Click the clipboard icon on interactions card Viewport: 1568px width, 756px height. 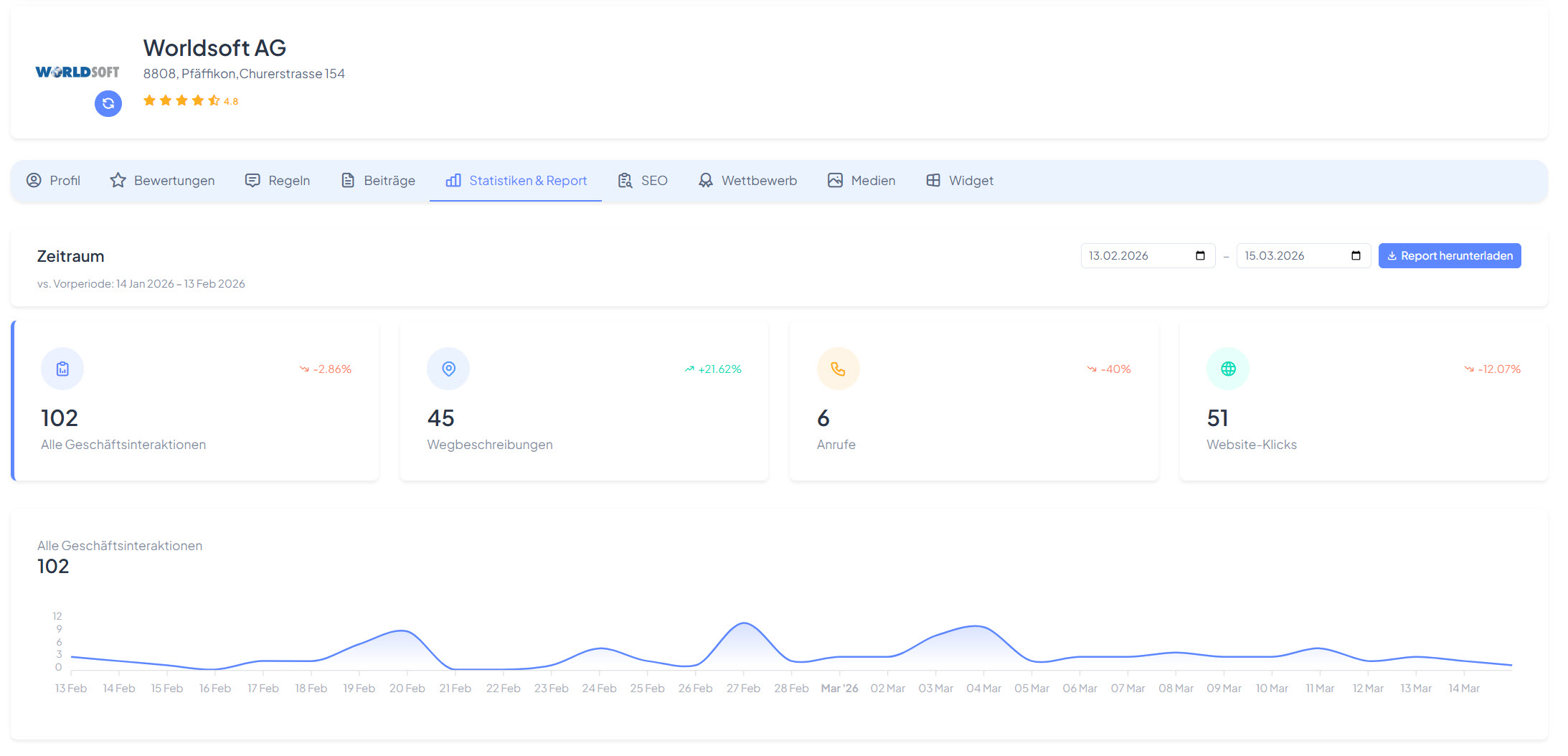[x=62, y=369]
